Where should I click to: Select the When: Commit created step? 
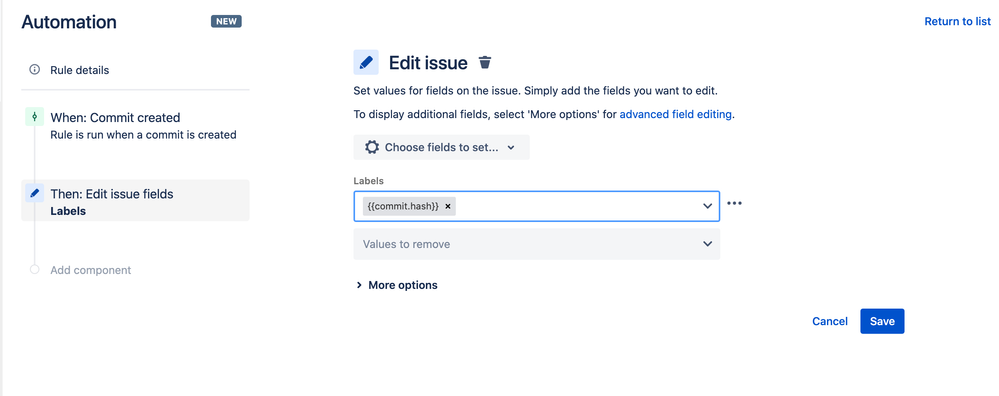pyautogui.click(x=135, y=125)
